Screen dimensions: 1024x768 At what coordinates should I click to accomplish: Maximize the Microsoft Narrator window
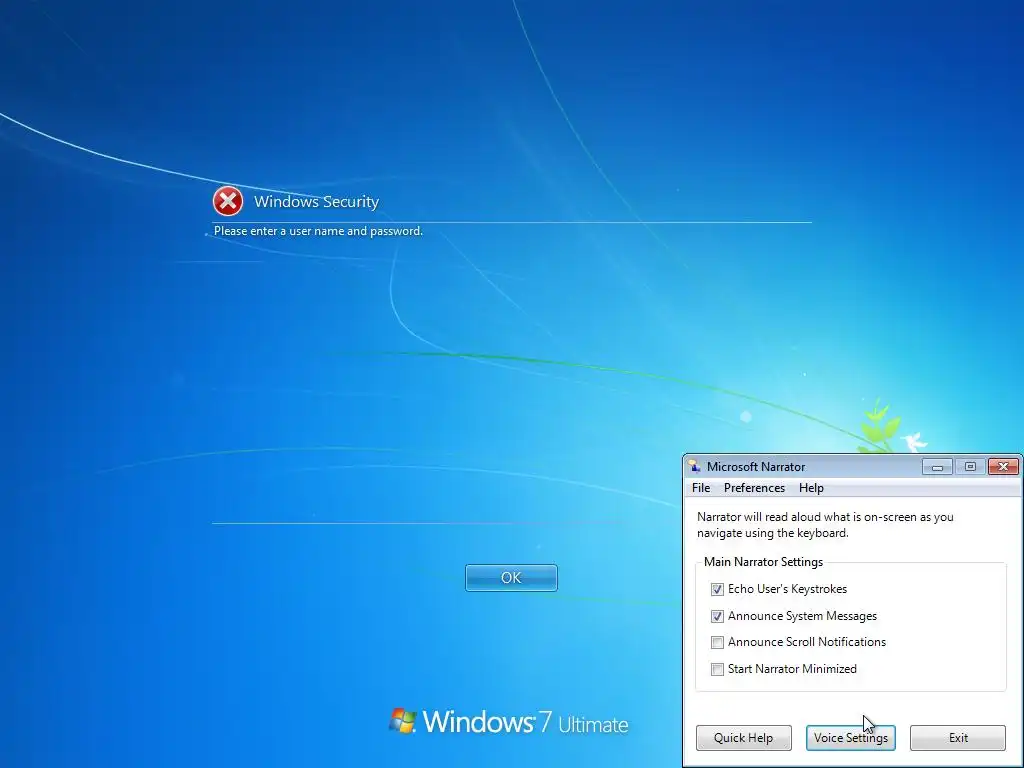click(970, 466)
